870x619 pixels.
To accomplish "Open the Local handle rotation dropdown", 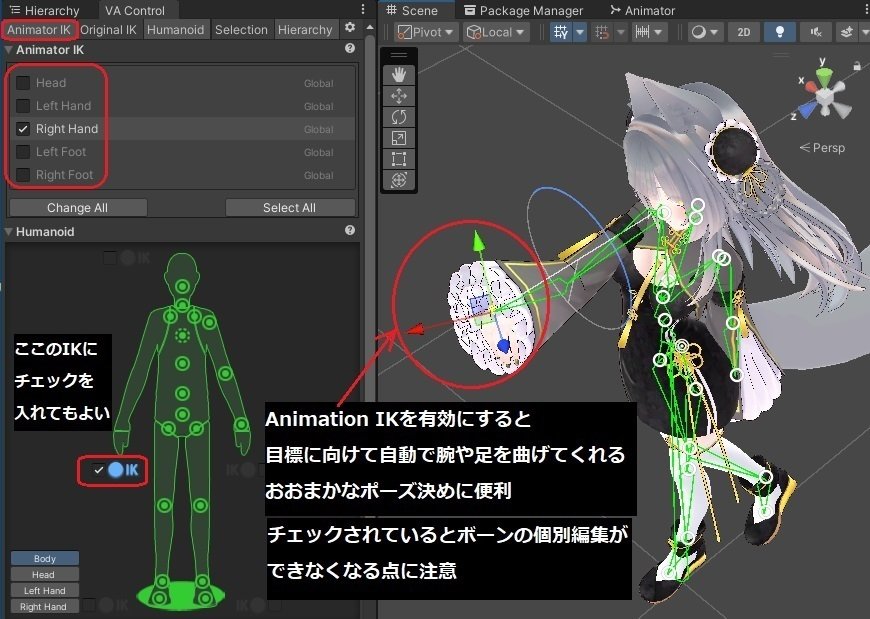I will click(495, 32).
